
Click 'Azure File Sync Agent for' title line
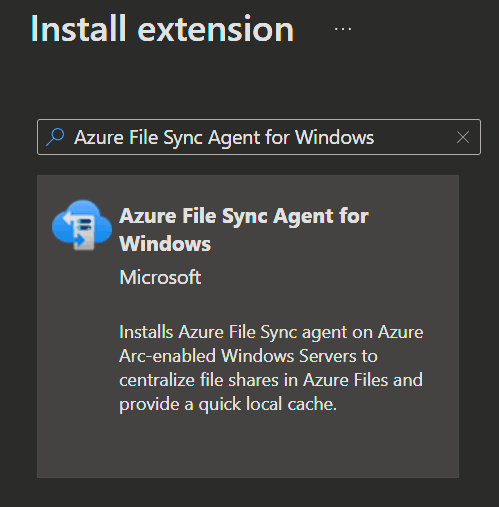[244, 217]
